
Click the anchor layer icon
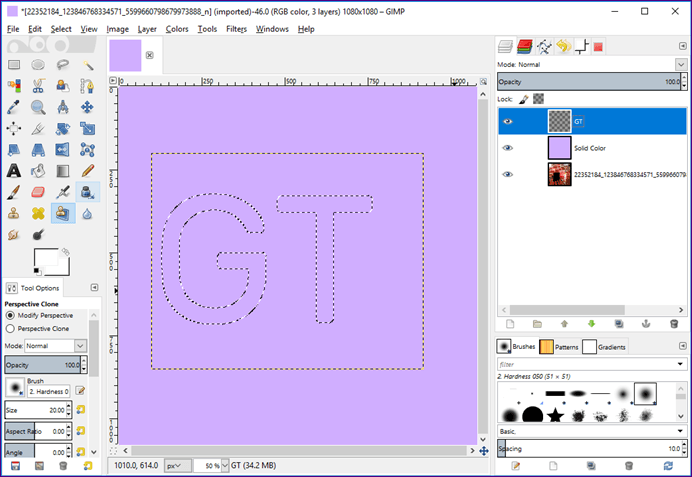646,324
